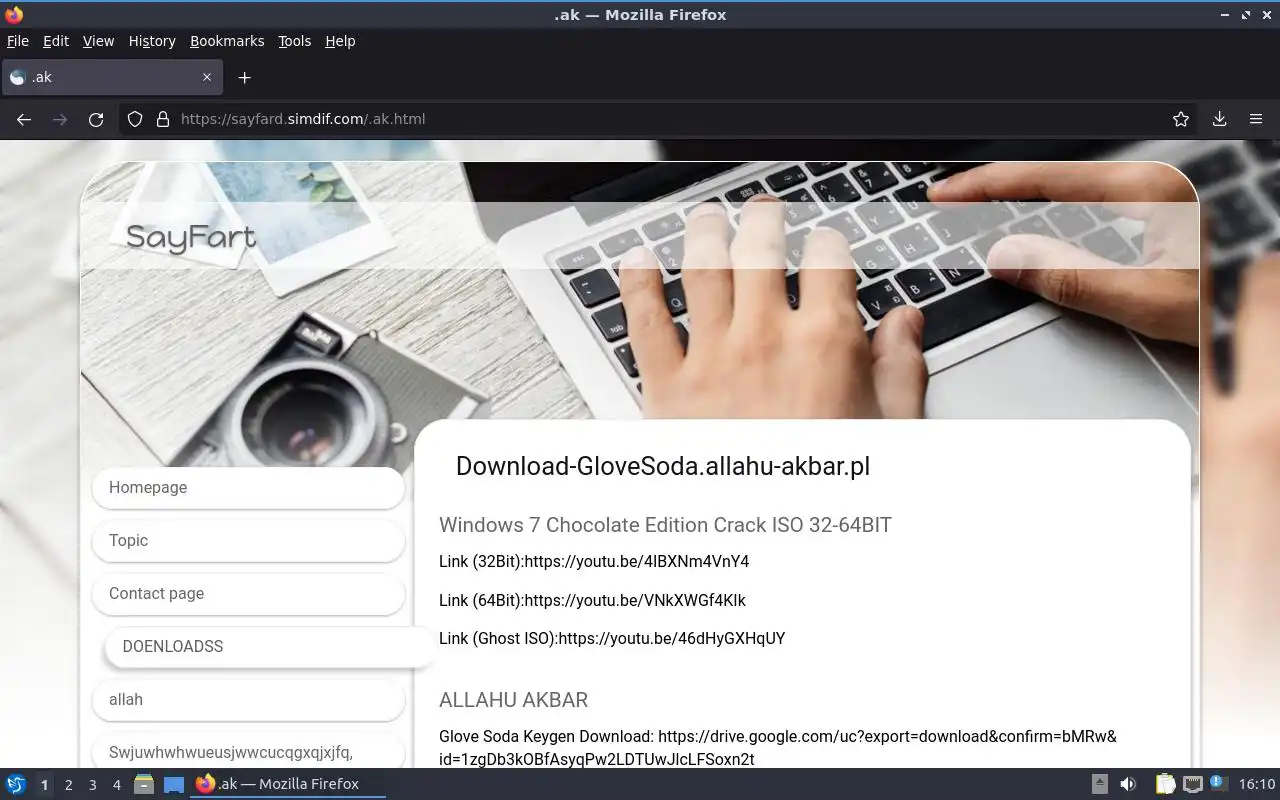
Task: Close the .ak tab
Action: [x=207, y=77]
